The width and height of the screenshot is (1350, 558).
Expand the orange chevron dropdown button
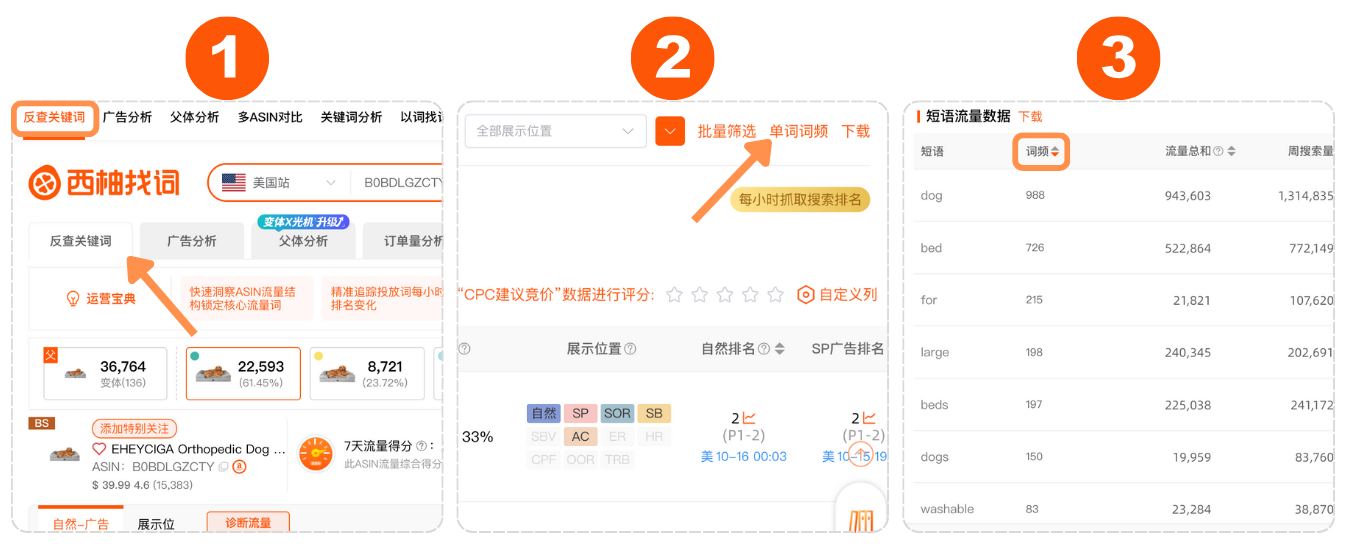coord(670,131)
